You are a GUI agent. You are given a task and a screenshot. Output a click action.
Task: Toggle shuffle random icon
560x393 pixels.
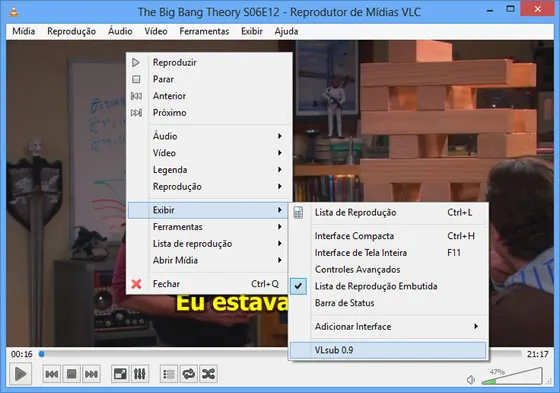click(209, 374)
